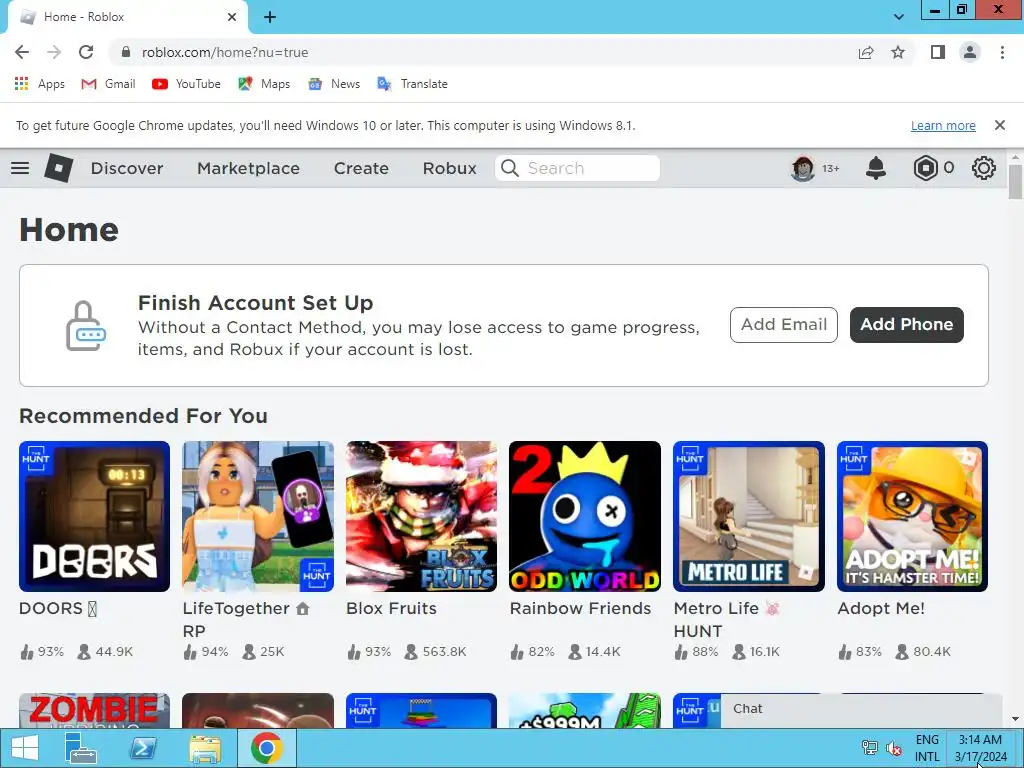Go back with the browser back arrow
Screen dimensions: 1024x768
click(22, 52)
